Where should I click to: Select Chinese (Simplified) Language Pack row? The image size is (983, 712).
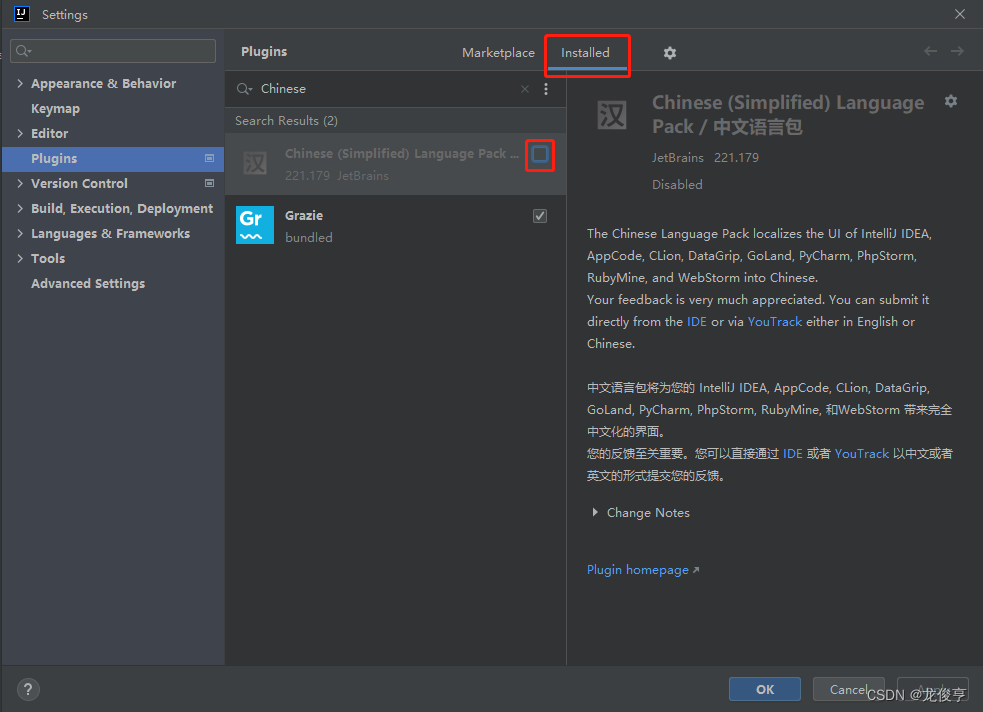(x=396, y=164)
